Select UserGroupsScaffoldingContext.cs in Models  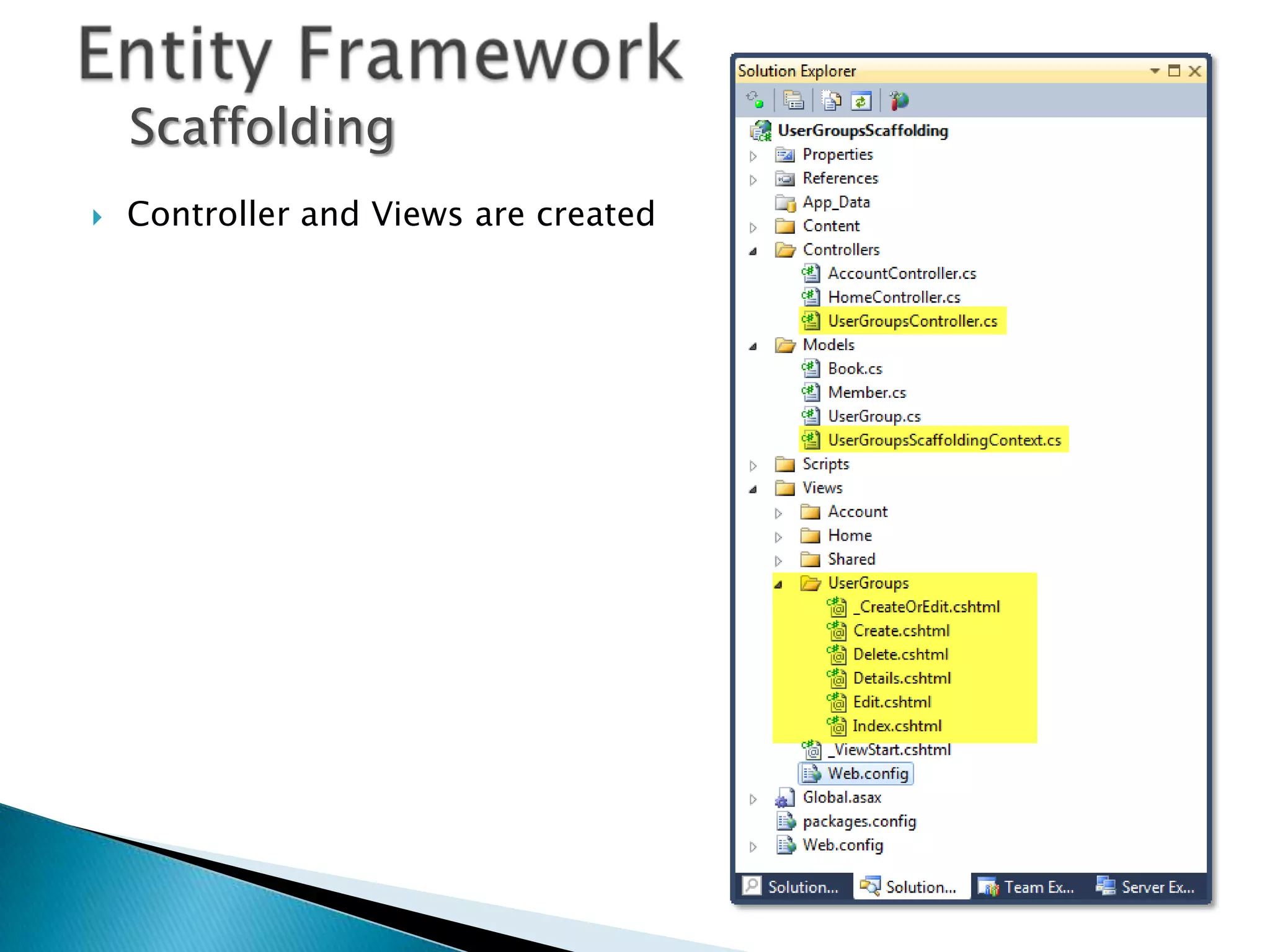944,440
